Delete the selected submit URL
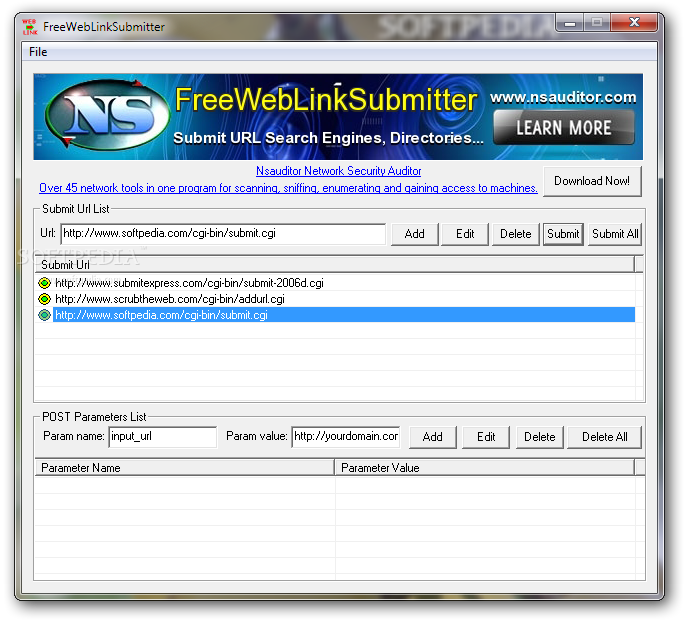 [515, 234]
